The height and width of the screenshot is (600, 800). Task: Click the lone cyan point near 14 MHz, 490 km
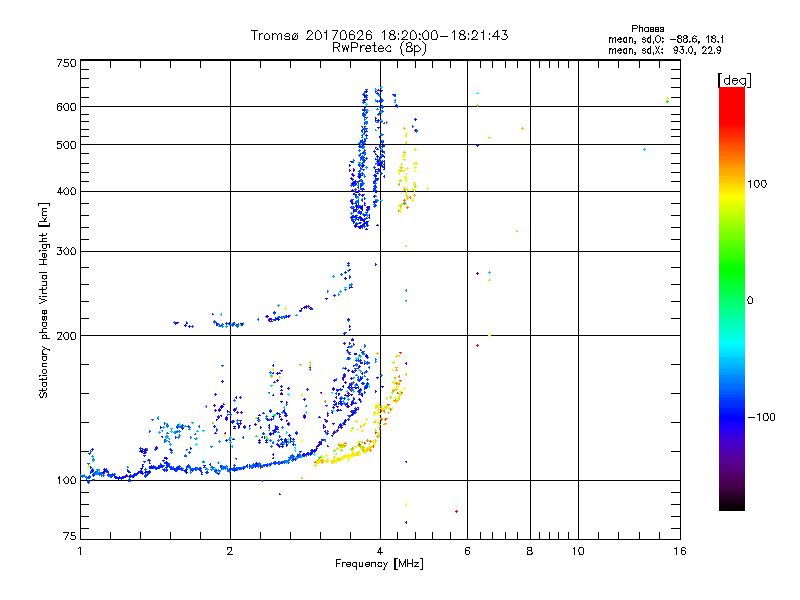pyautogui.click(x=644, y=149)
